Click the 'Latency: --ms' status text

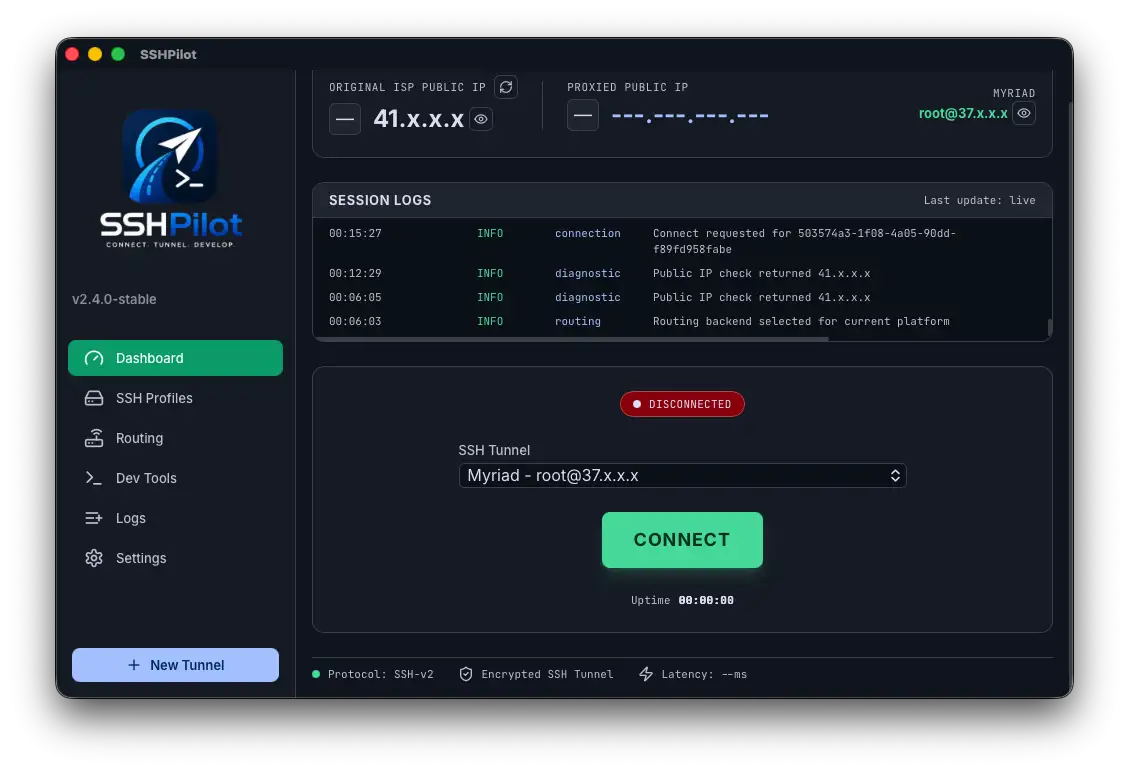pyautogui.click(x=703, y=674)
